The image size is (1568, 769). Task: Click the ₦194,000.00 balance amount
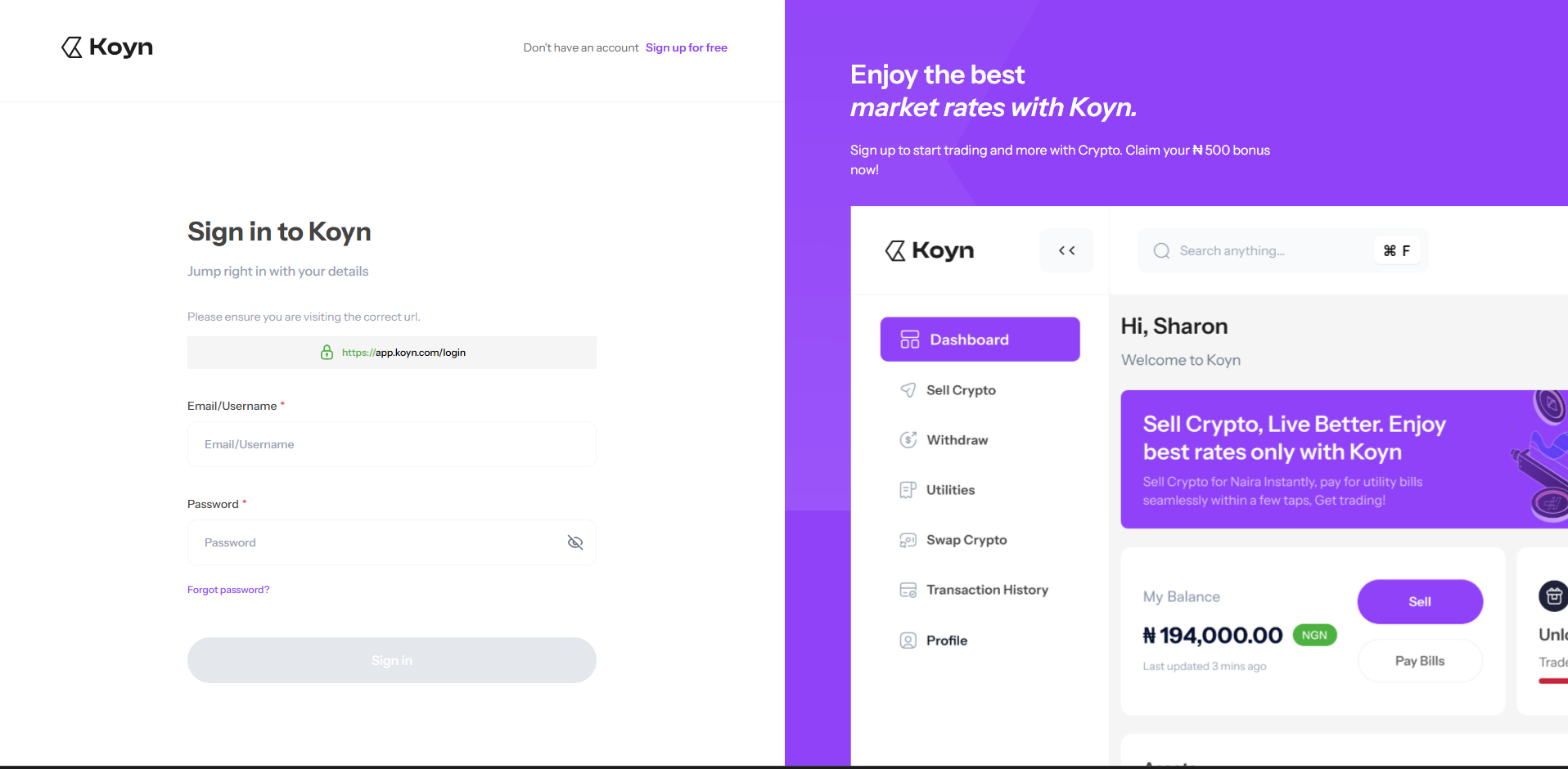point(1213,636)
